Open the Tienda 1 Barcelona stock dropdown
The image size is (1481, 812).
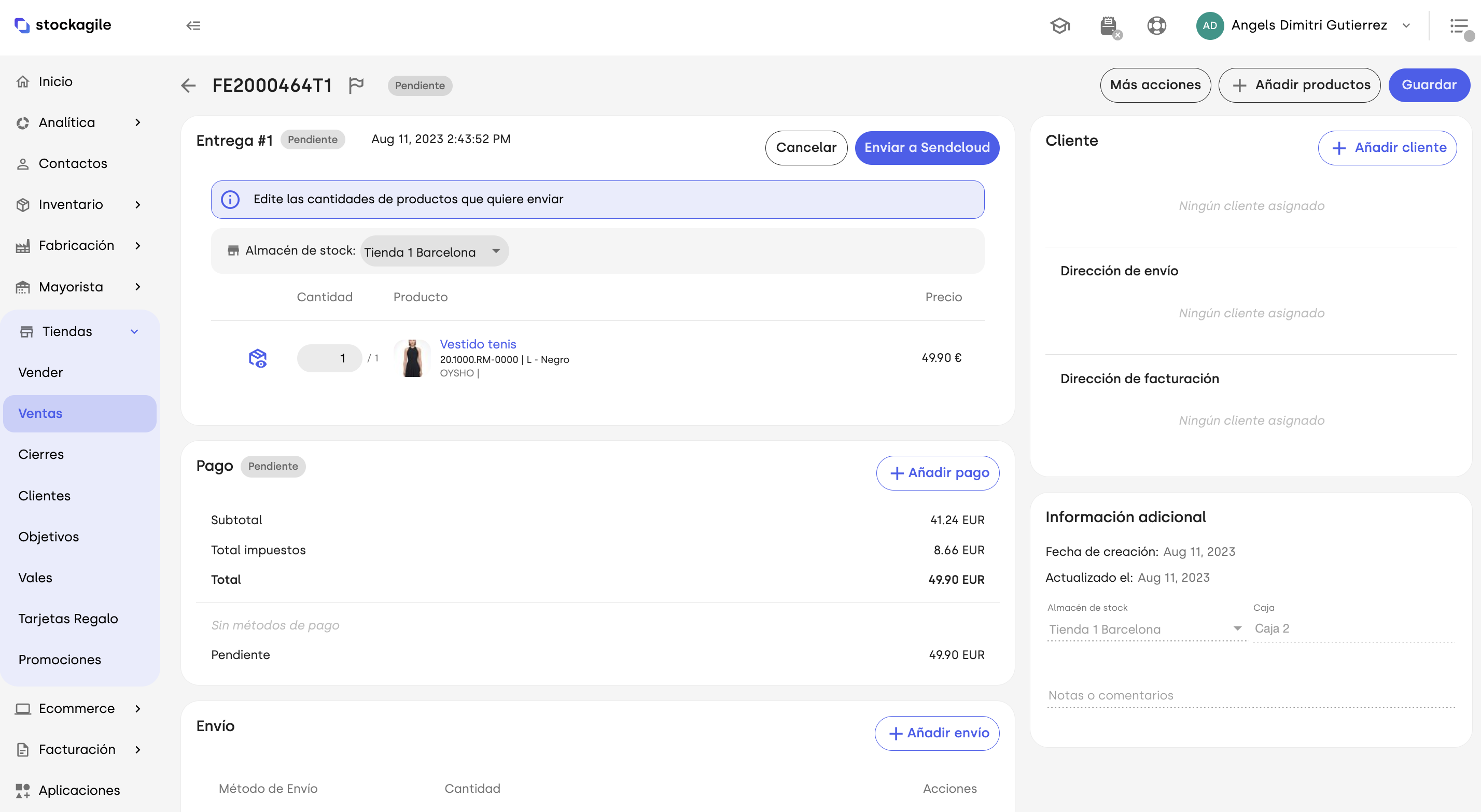click(x=435, y=251)
